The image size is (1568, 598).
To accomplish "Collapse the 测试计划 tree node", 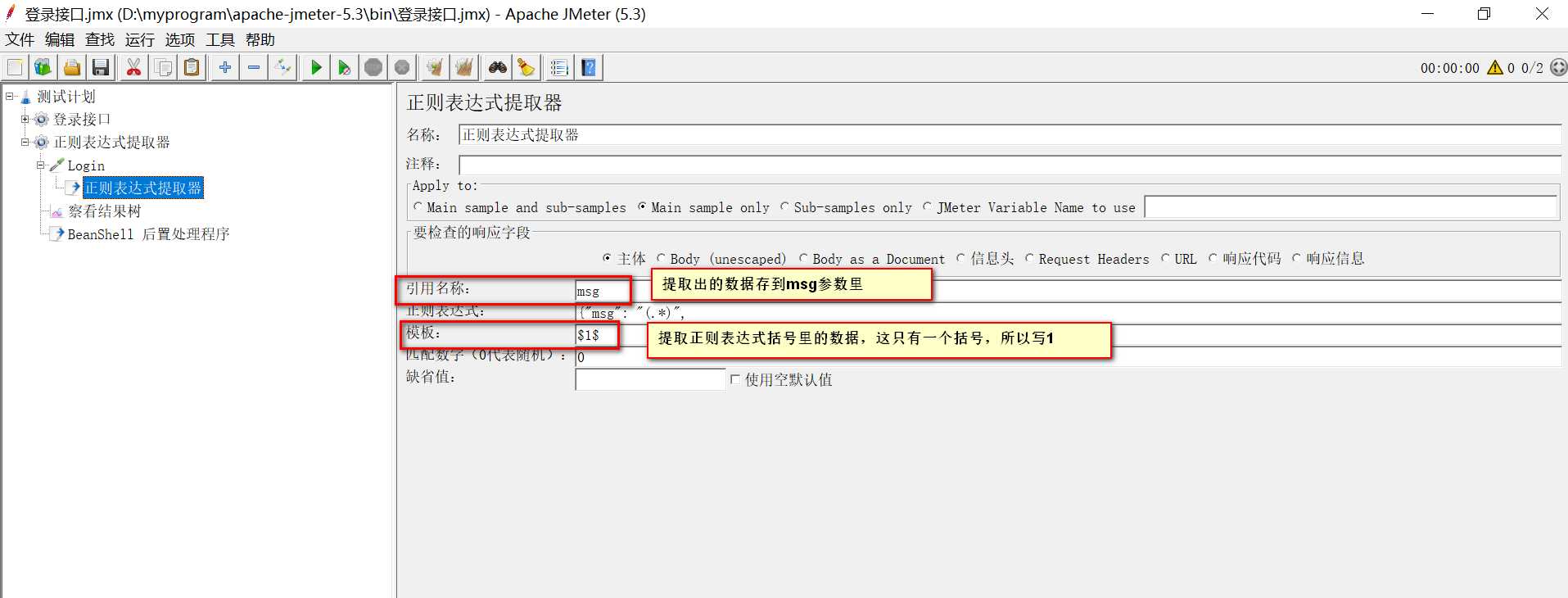I will coord(9,97).
